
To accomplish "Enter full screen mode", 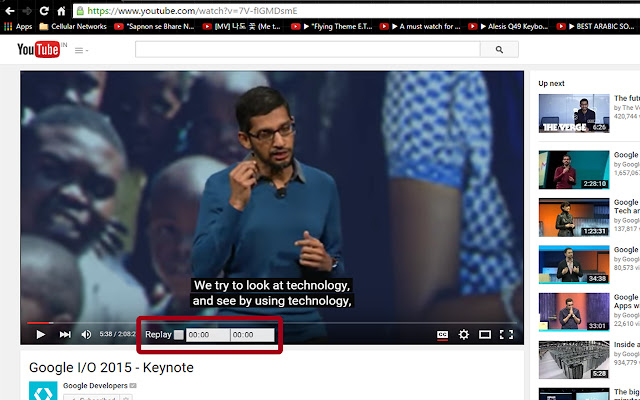I will (507, 335).
